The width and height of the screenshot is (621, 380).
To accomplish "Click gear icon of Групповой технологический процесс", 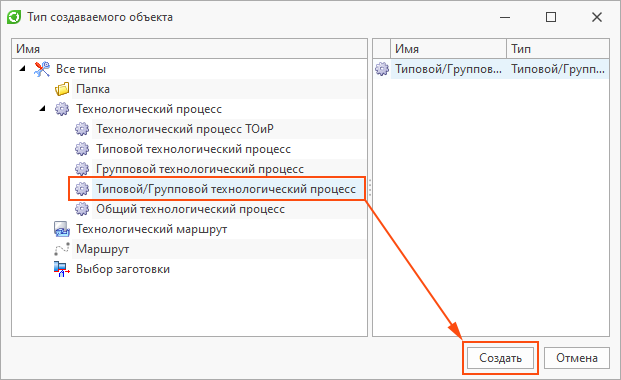I will point(82,169).
